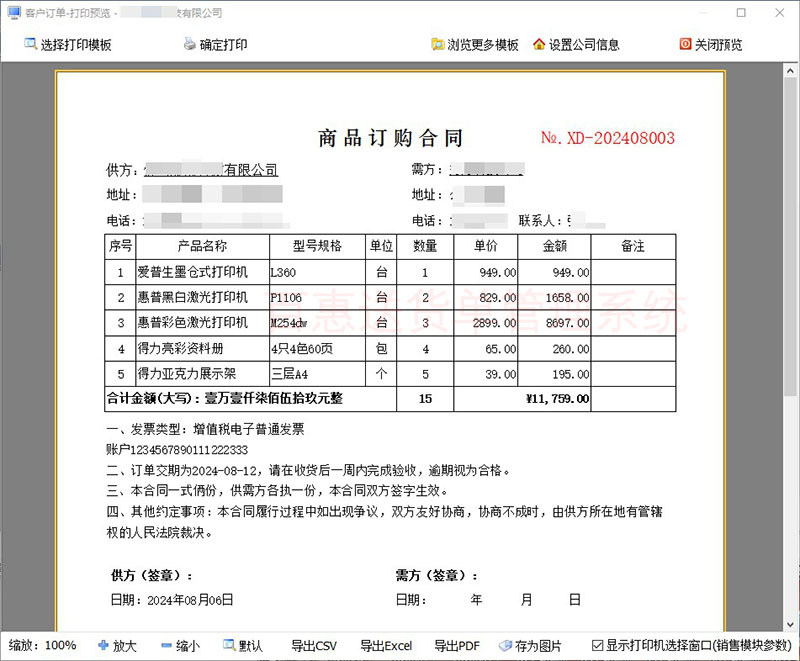Click the 合计金额(大写) total row text
Screen dimensions: 800x661
pyautogui.click(x=224, y=399)
